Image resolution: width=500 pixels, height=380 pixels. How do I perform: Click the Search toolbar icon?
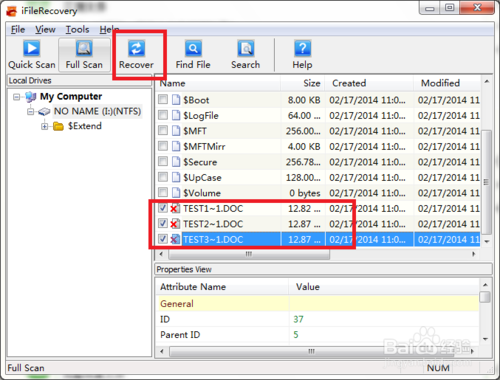[x=246, y=49]
